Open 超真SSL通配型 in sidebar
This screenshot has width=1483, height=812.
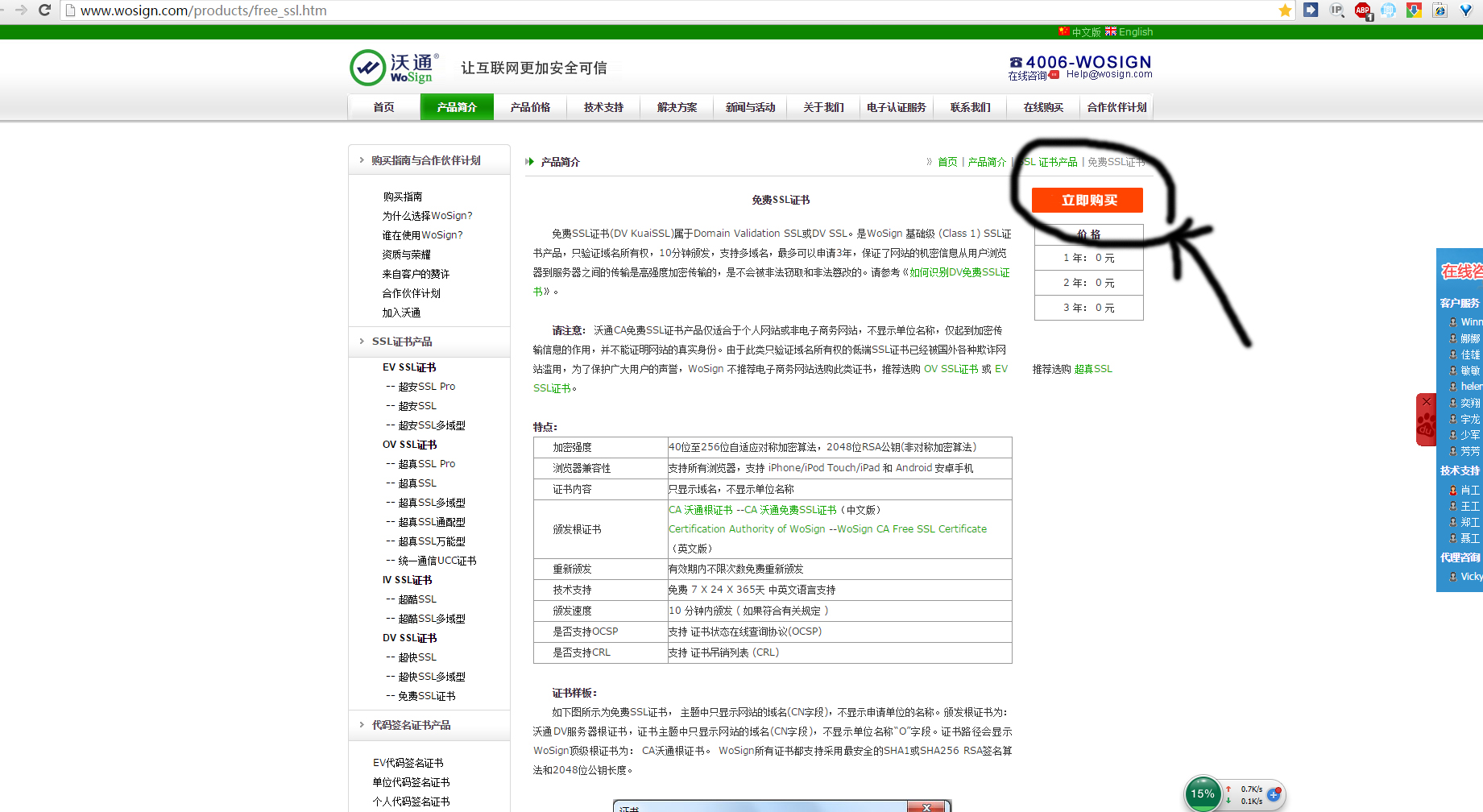pos(432,522)
